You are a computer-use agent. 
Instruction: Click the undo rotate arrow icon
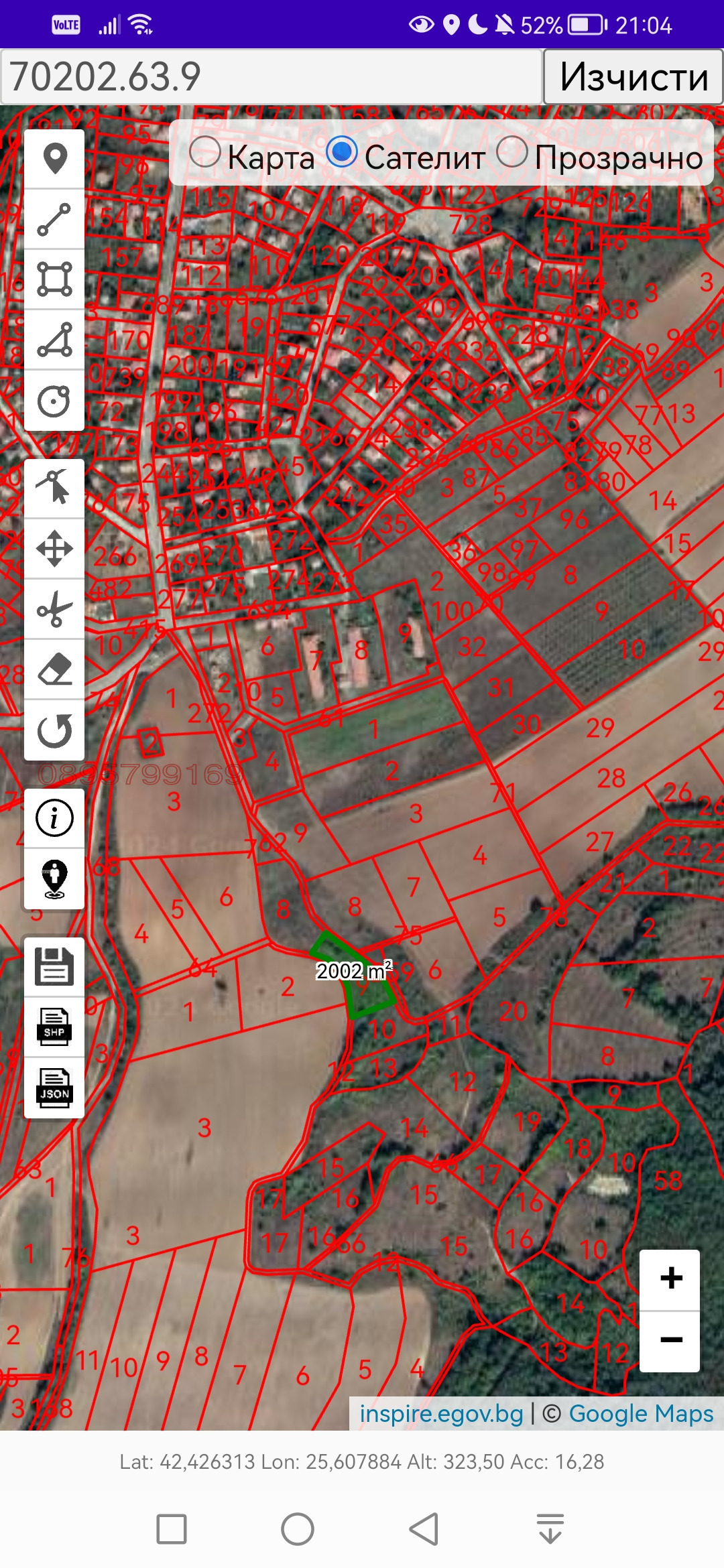coord(54,730)
